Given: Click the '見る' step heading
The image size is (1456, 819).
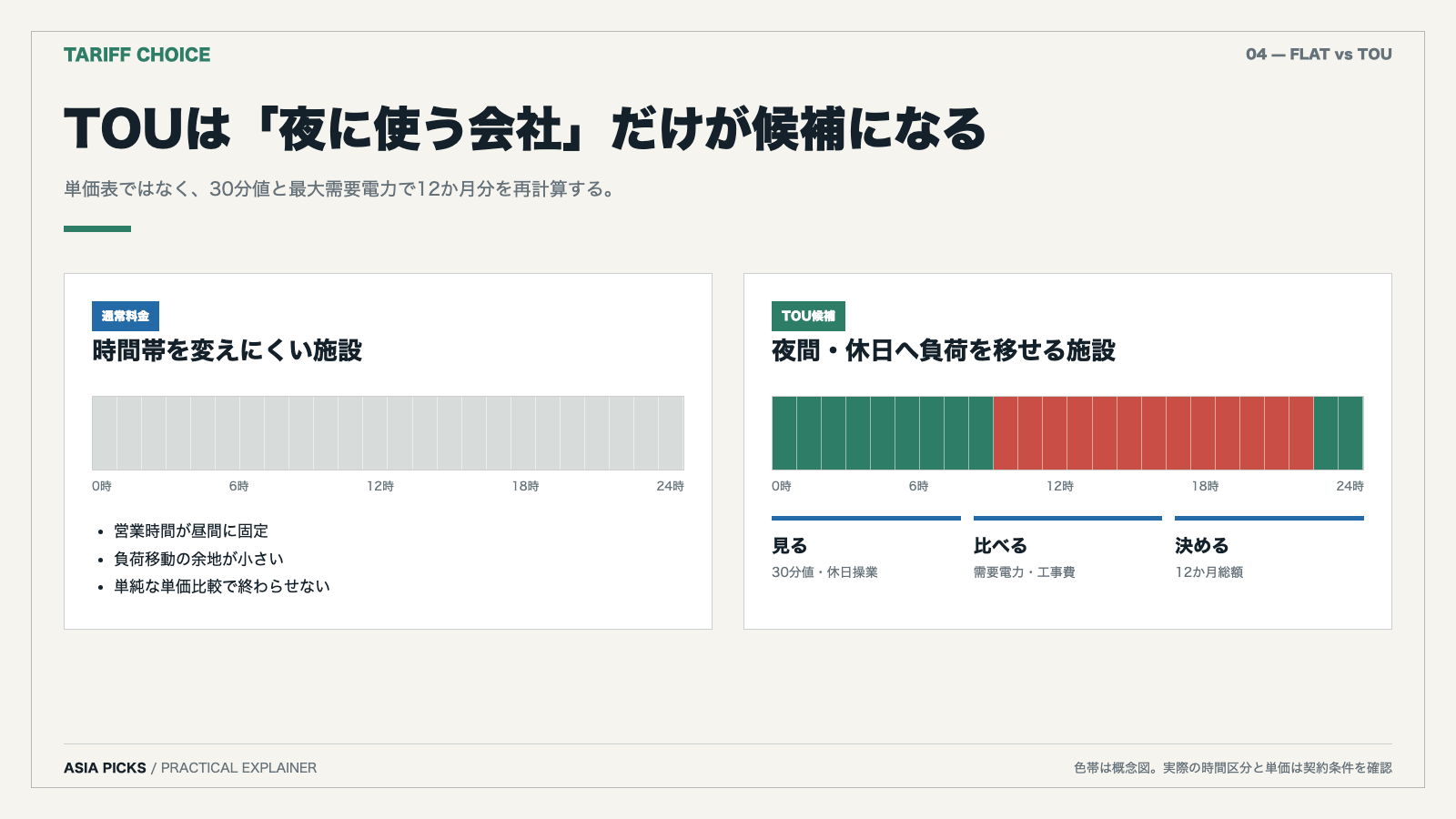Looking at the screenshot, I should (x=790, y=546).
